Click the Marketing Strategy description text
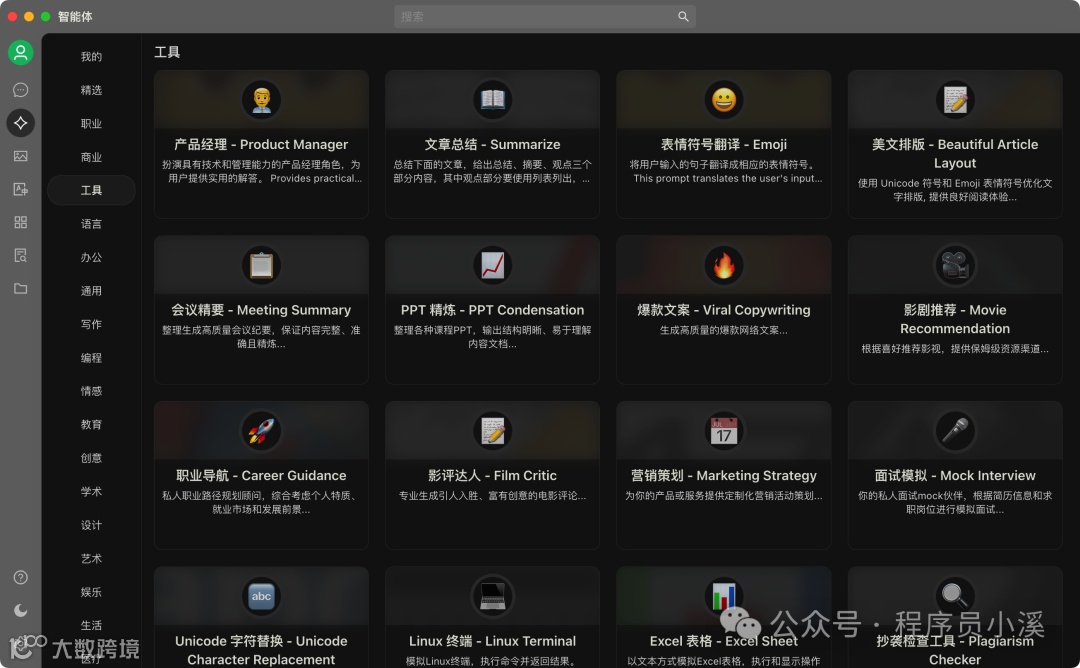Screen dimensions: 1080x668 pos(724,495)
